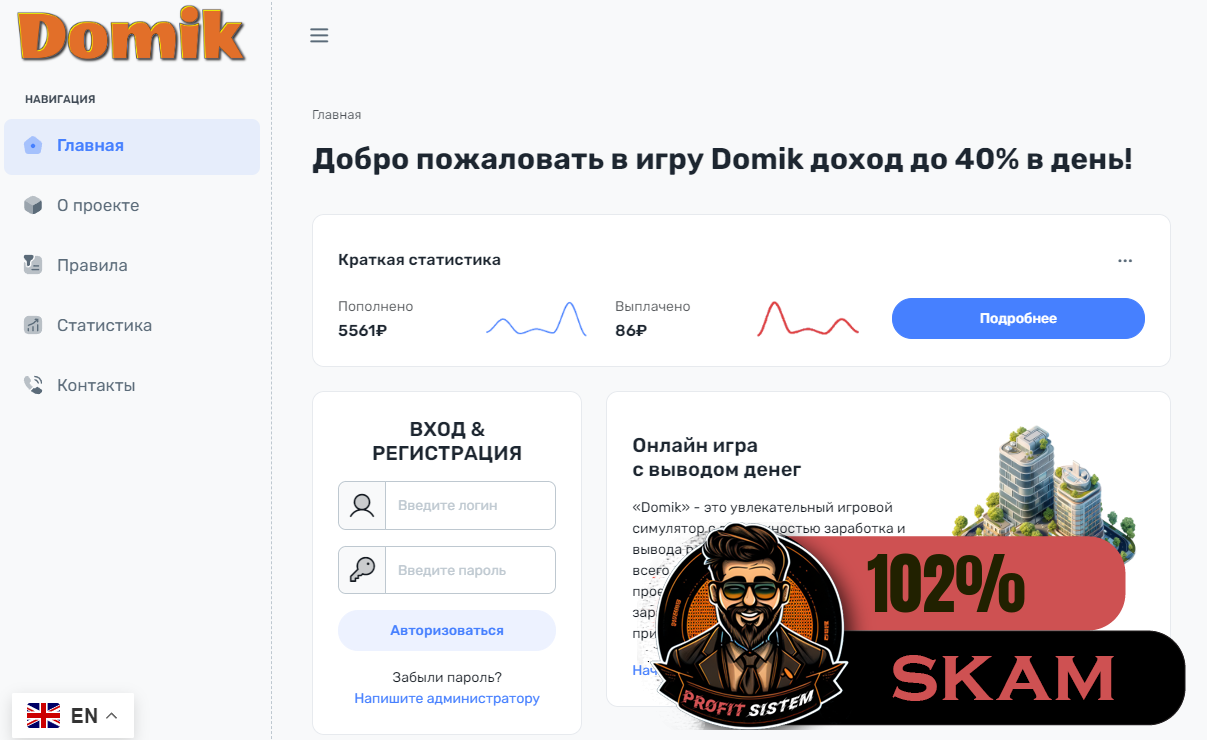The image size is (1207, 740).
Task: Click the red Выплачено sparkline chart
Action: (x=809, y=318)
